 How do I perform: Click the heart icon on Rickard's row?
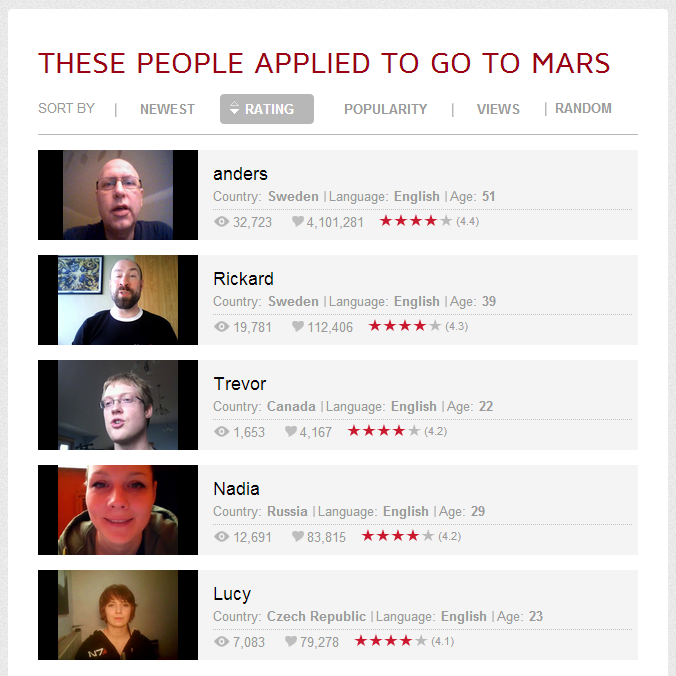(x=298, y=326)
